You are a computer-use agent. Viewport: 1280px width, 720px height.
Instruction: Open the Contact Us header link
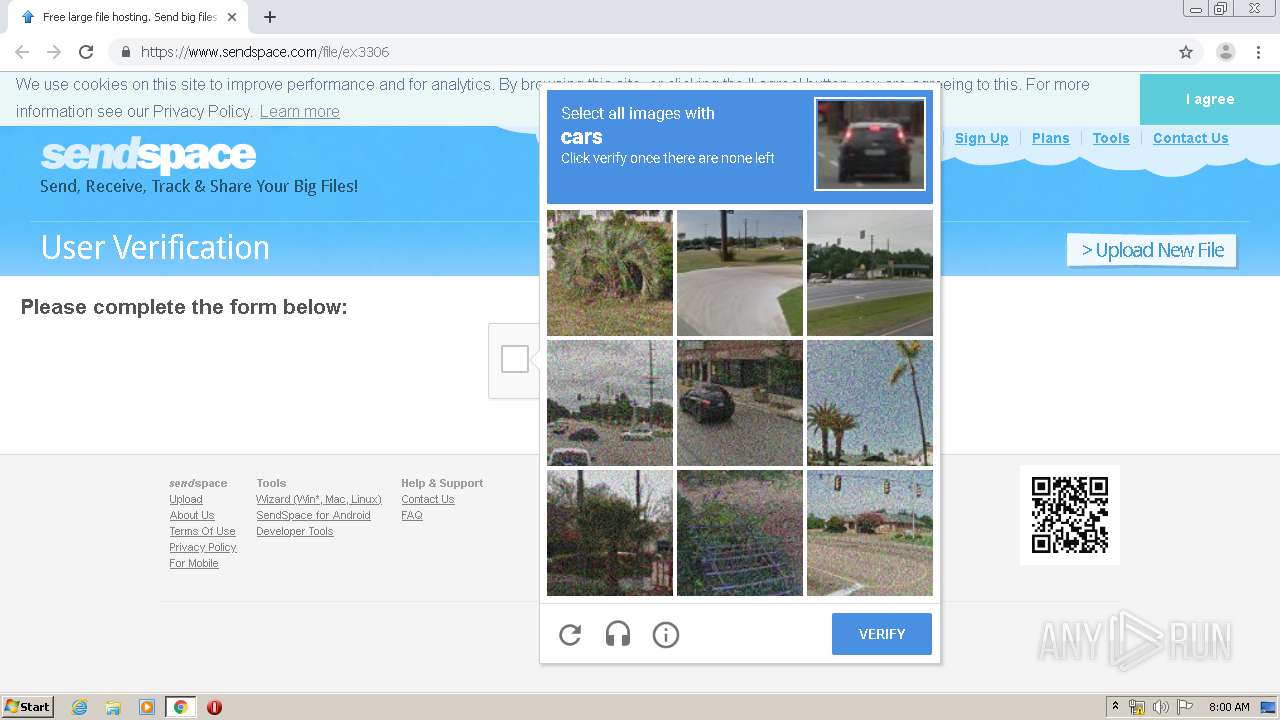tap(1190, 138)
